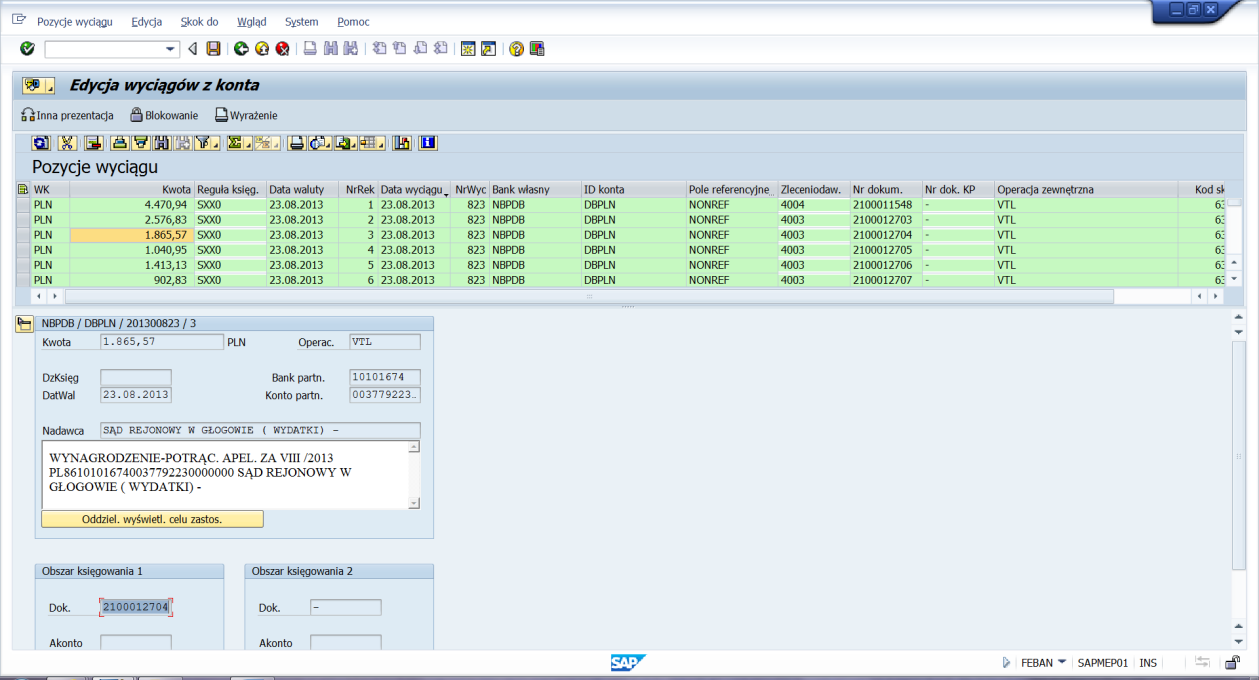
Task: Click the table horizontal scrollbar
Action: 589,296
